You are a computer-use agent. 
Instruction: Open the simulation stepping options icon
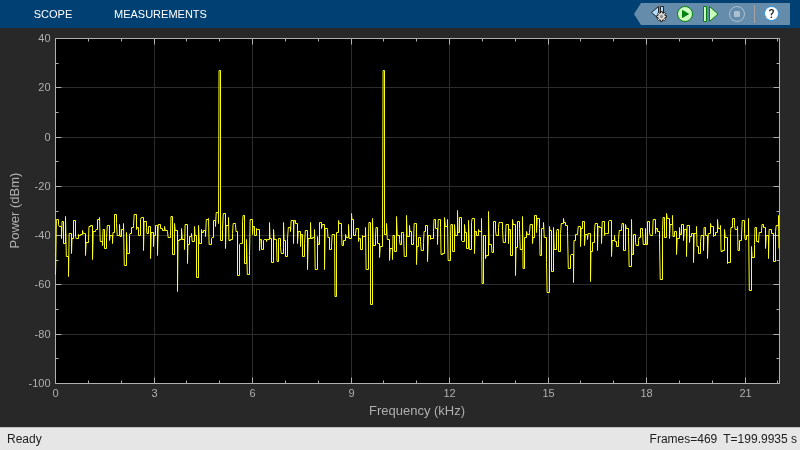pyautogui.click(x=660, y=14)
